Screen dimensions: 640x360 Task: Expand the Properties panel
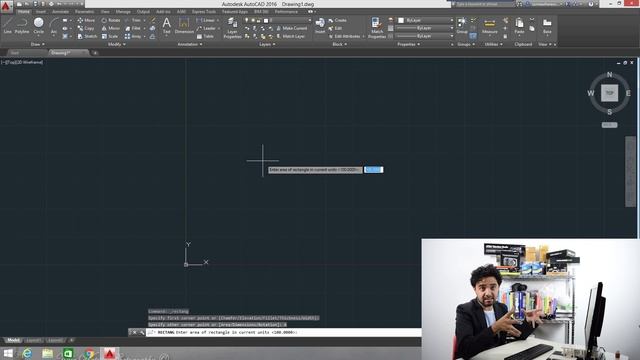409,44
